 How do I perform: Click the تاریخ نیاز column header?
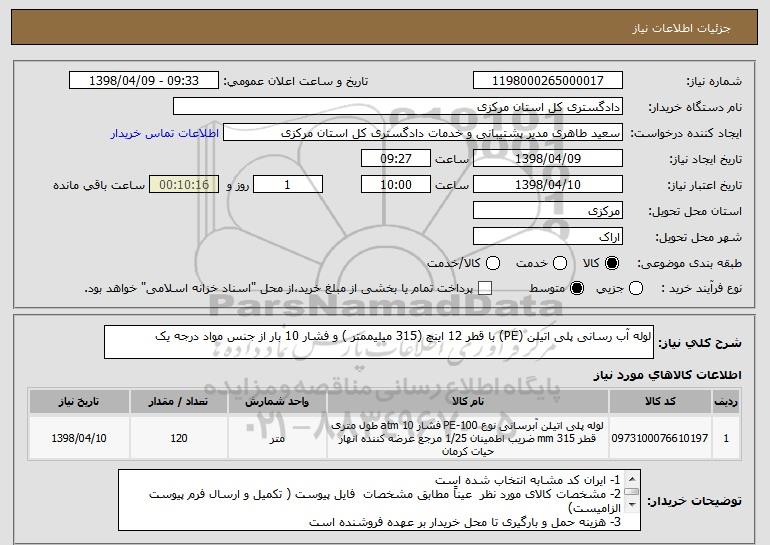coord(79,402)
